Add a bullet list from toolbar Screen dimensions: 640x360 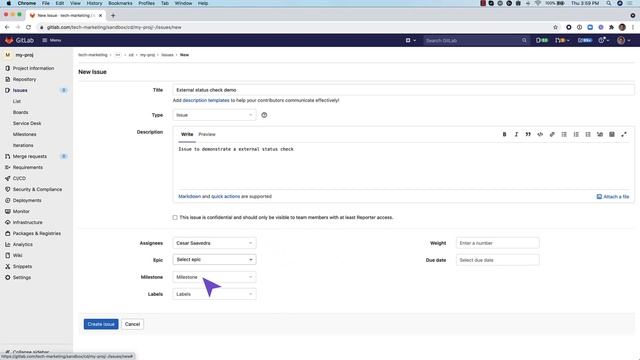click(564, 134)
